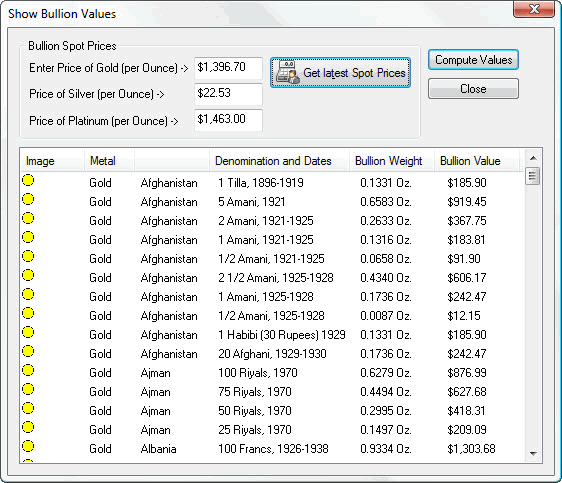Click coin icon for 2 Amani 1921-1925
This screenshot has height=483, width=562.
click(28, 218)
